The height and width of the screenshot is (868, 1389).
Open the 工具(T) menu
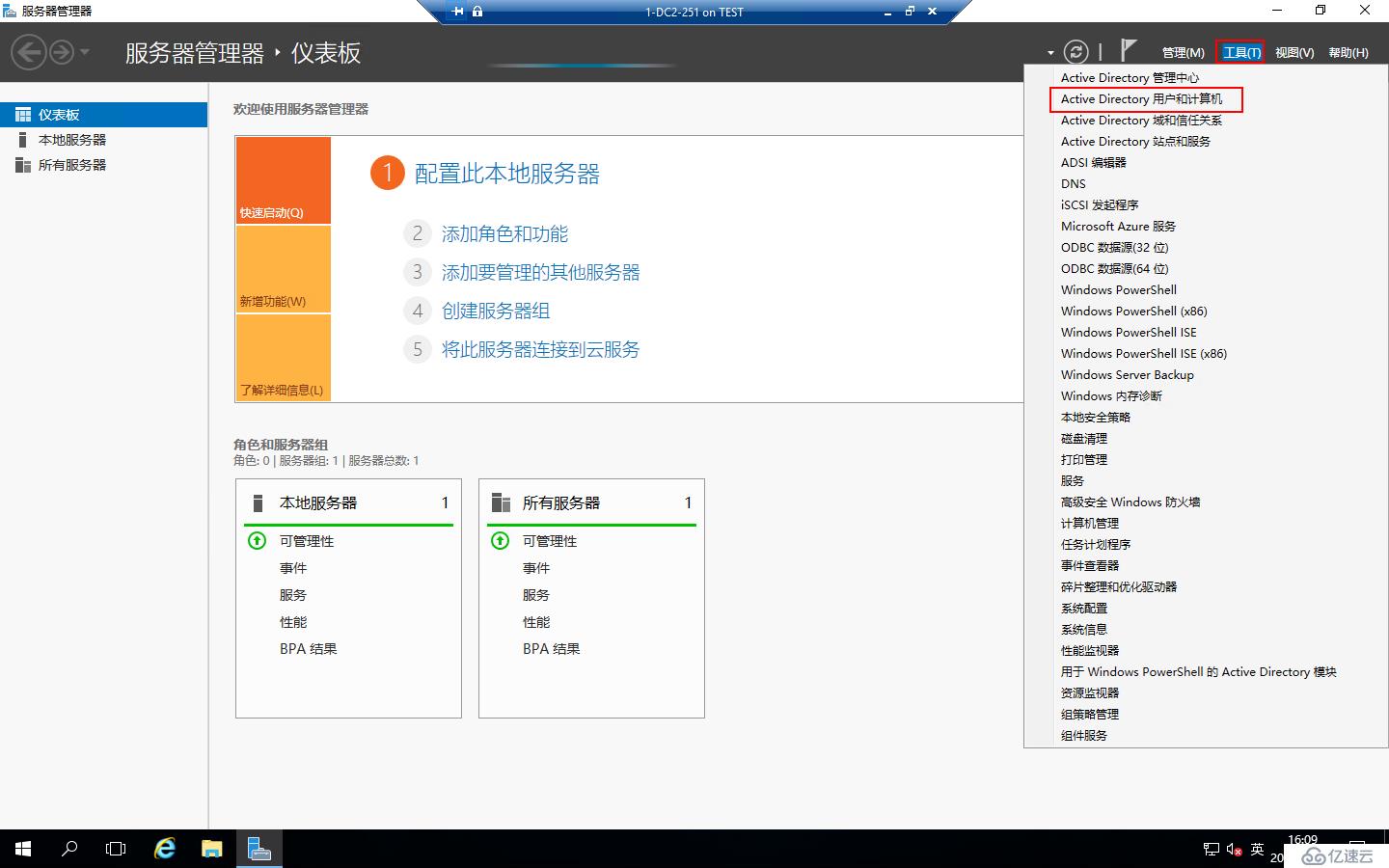[x=1241, y=53]
